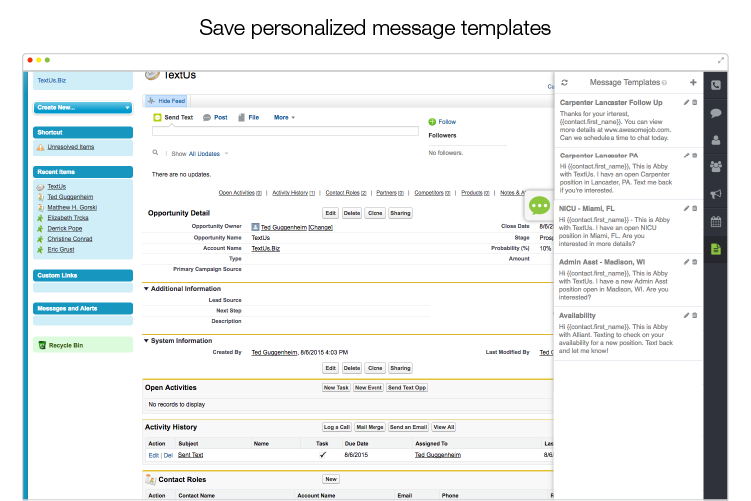Screen dimensions: 751x501
Task: Click the New Event button
Action: (x=368, y=387)
